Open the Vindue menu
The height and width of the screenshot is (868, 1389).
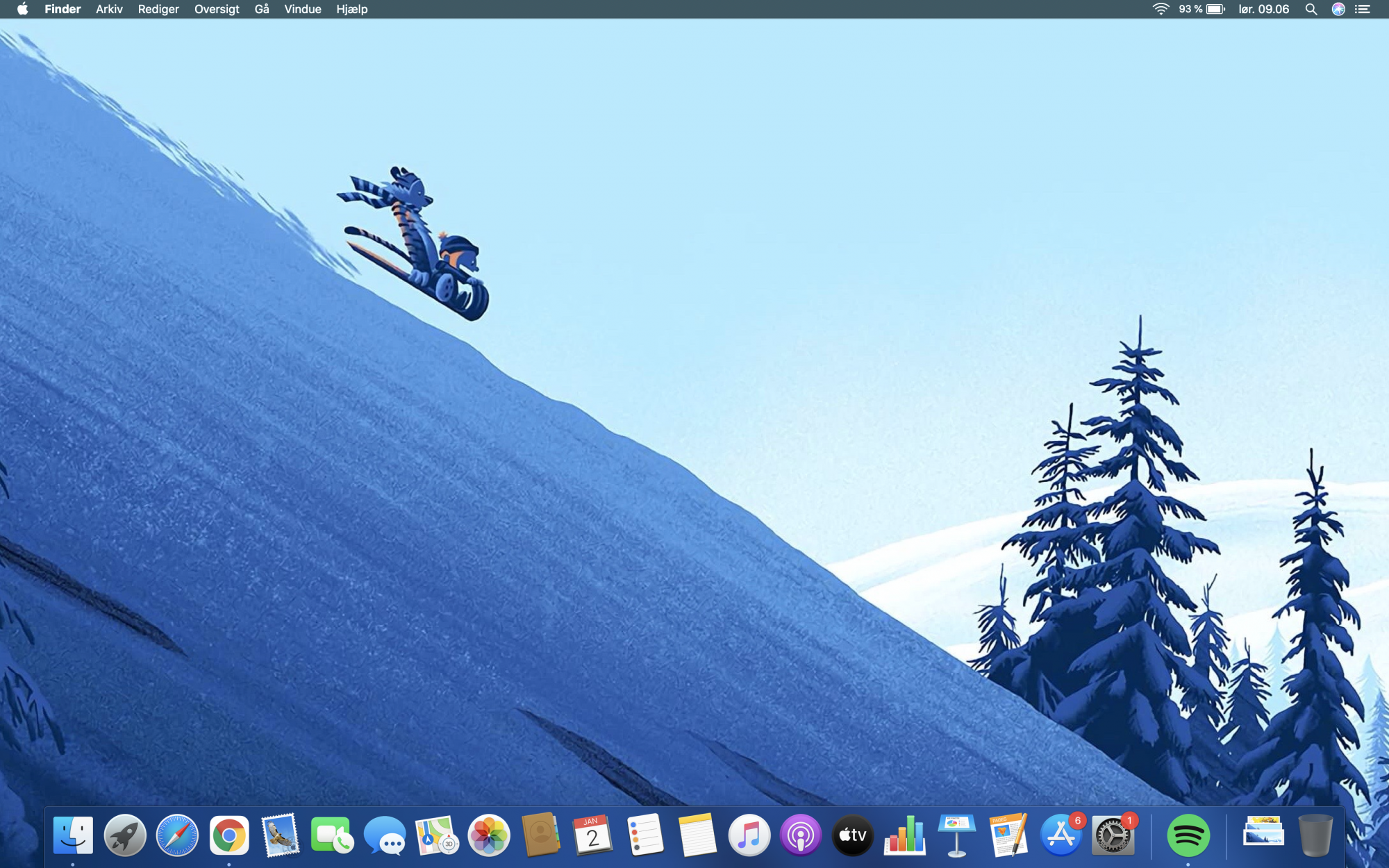click(x=303, y=9)
